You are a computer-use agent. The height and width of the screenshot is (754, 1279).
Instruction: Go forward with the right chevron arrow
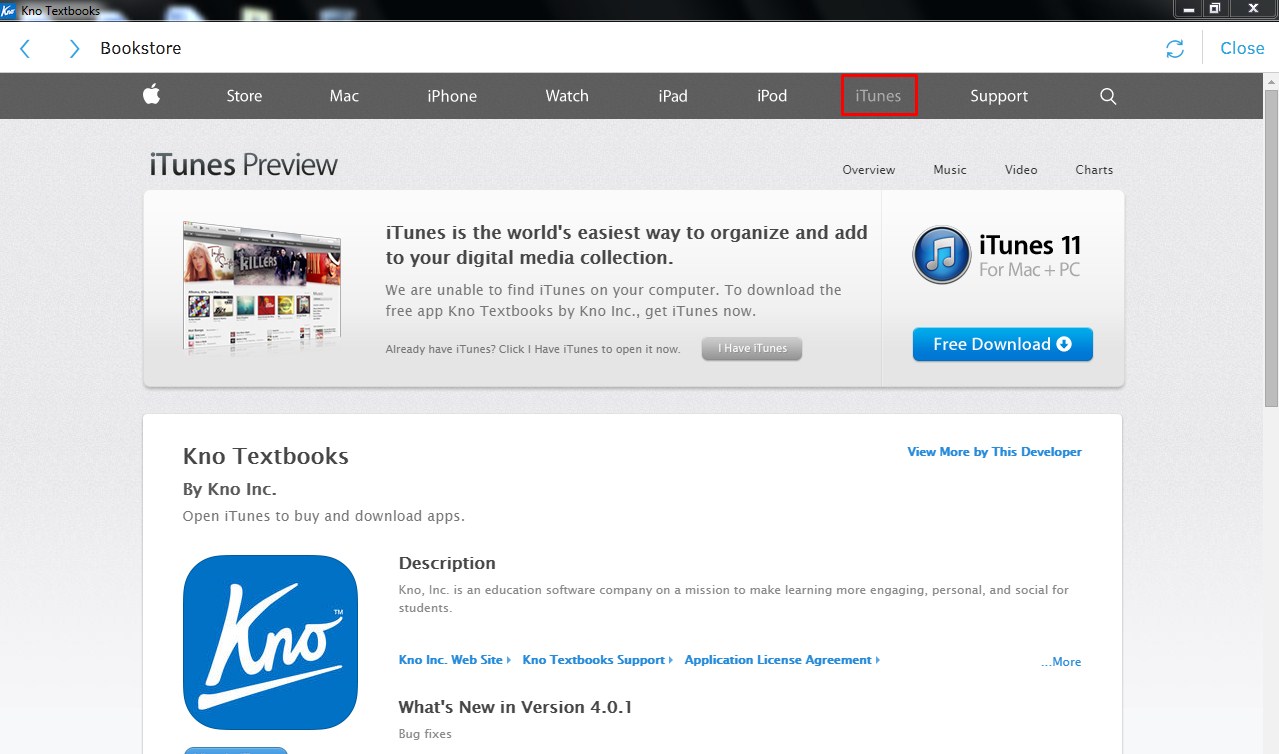(x=74, y=48)
